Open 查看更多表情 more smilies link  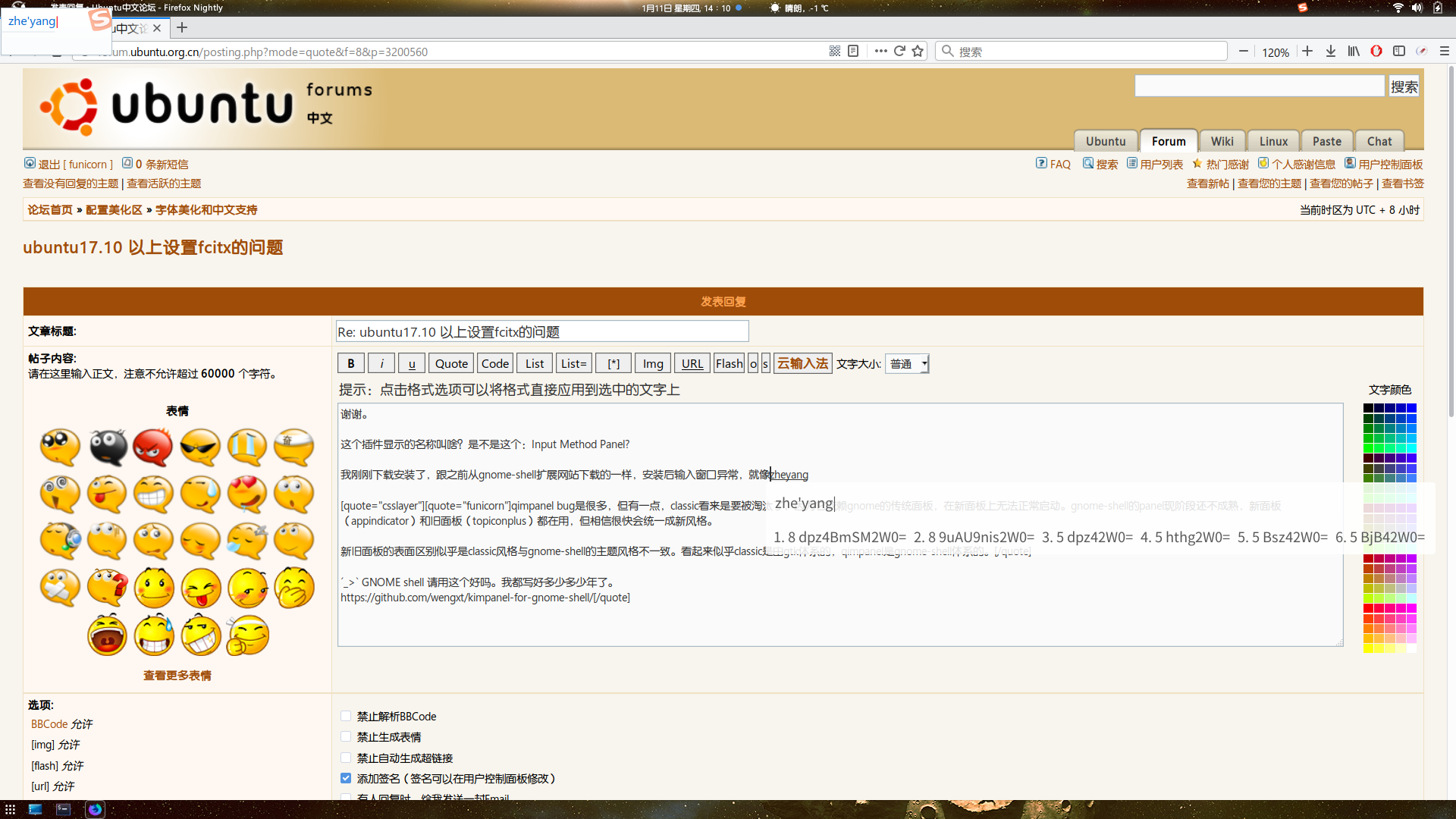coord(177,676)
